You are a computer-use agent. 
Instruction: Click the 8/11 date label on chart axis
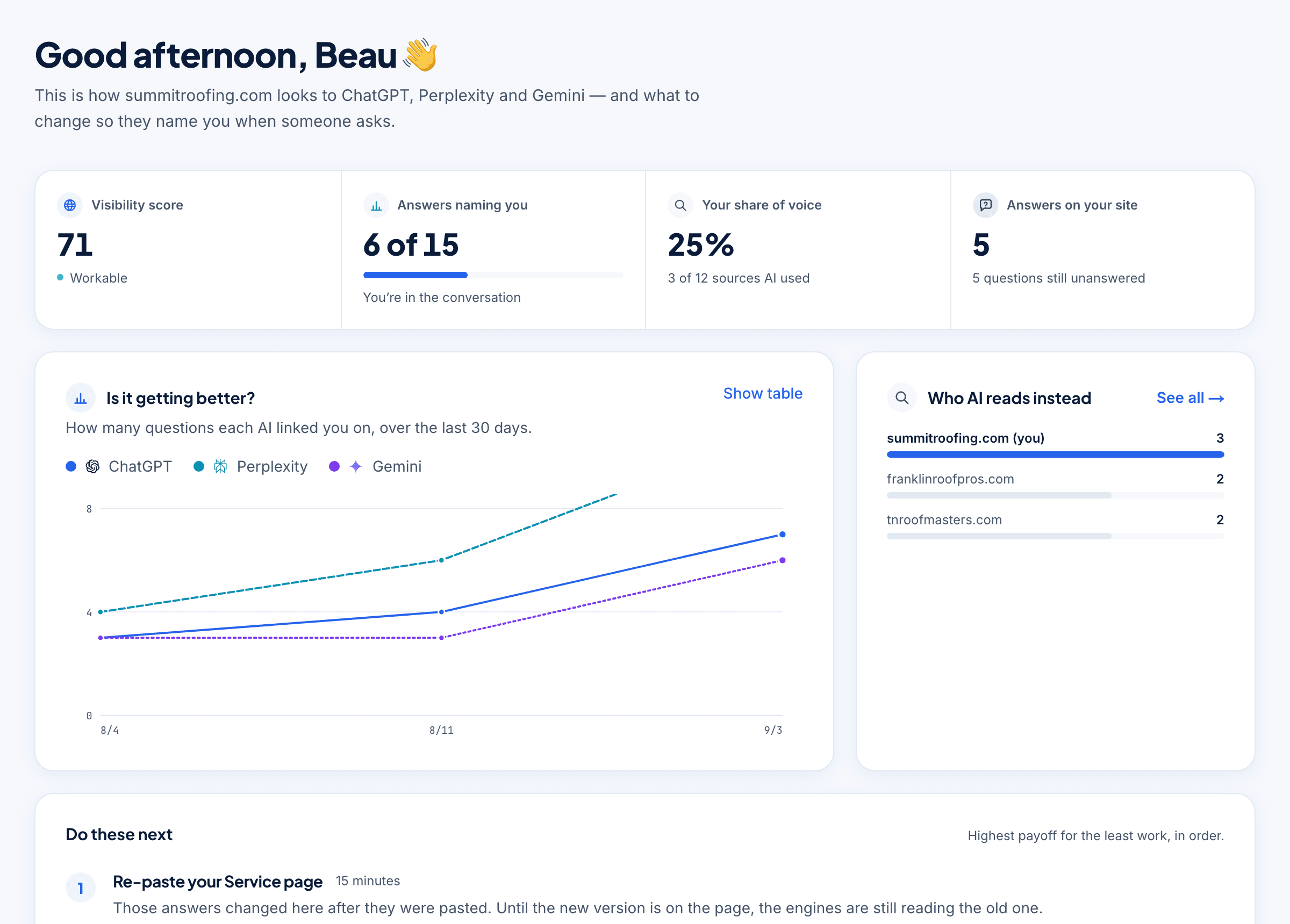(441, 730)
